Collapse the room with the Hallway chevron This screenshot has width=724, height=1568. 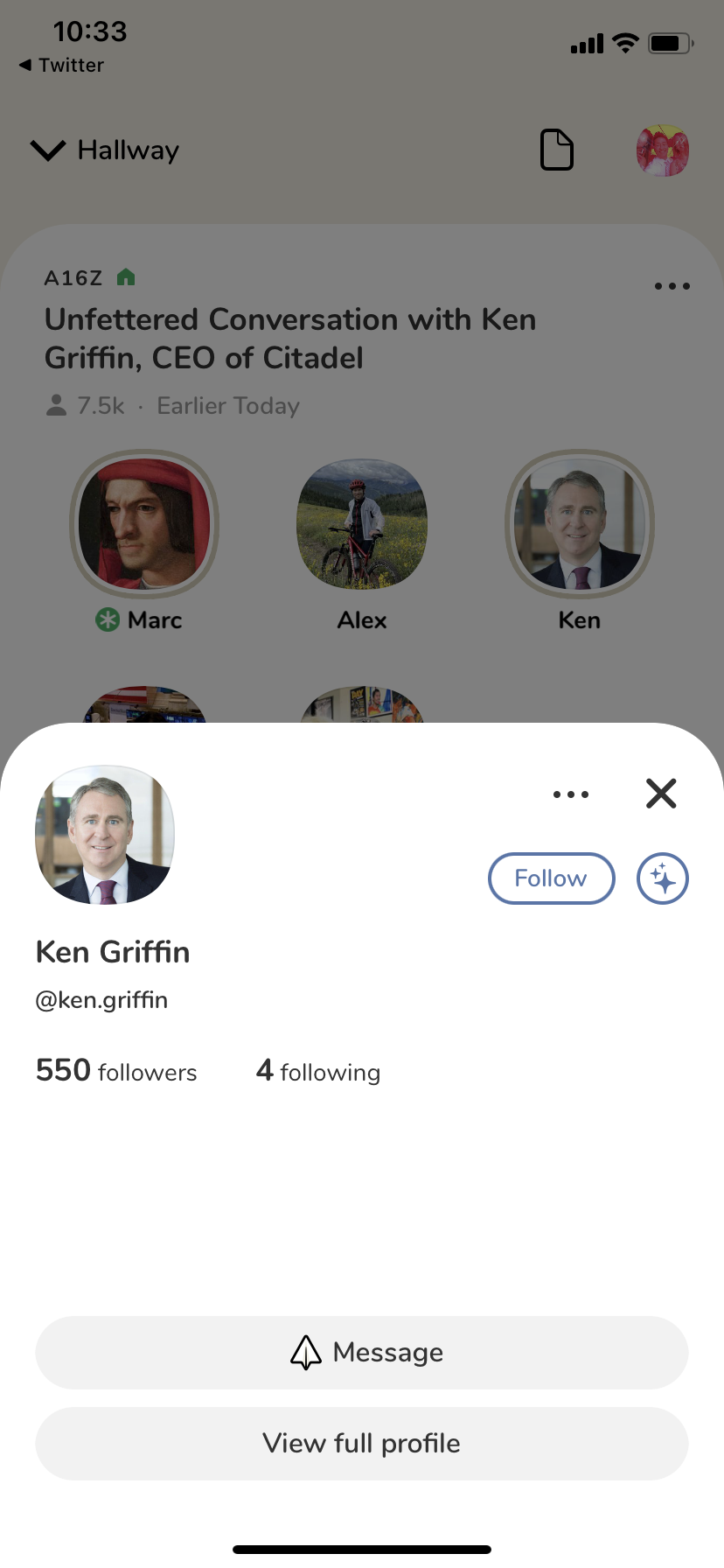coord(48,150)
